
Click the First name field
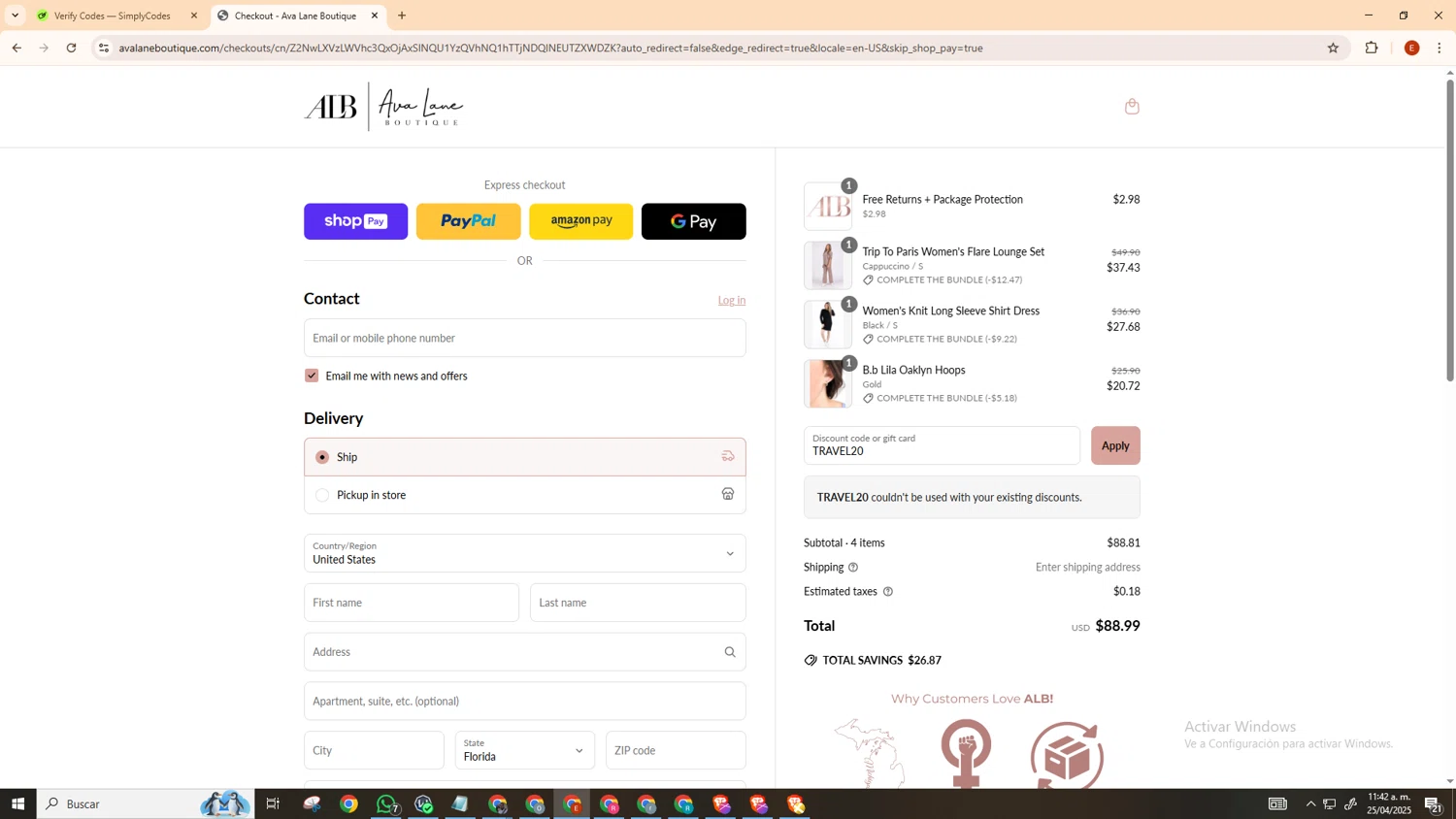pyautogui.click(x=412, y=603)
